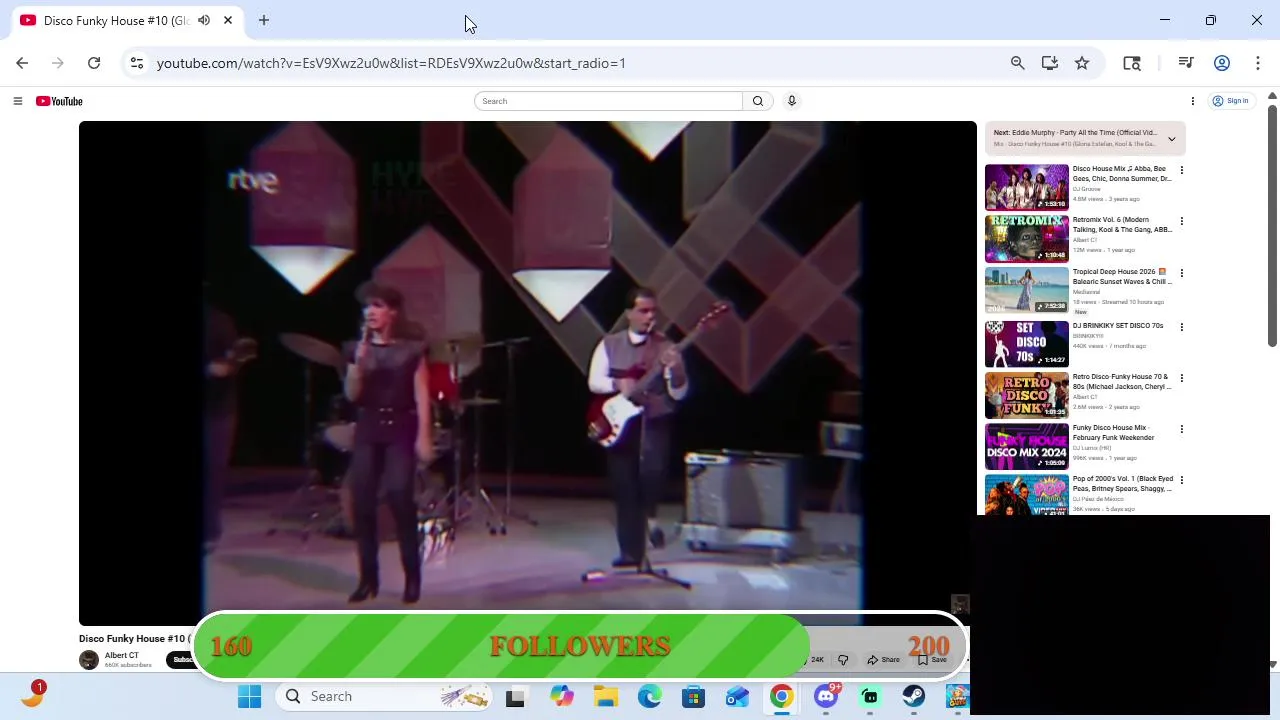Click the Sign in button
This screenshot has width=1280, height=720.
1231,101
